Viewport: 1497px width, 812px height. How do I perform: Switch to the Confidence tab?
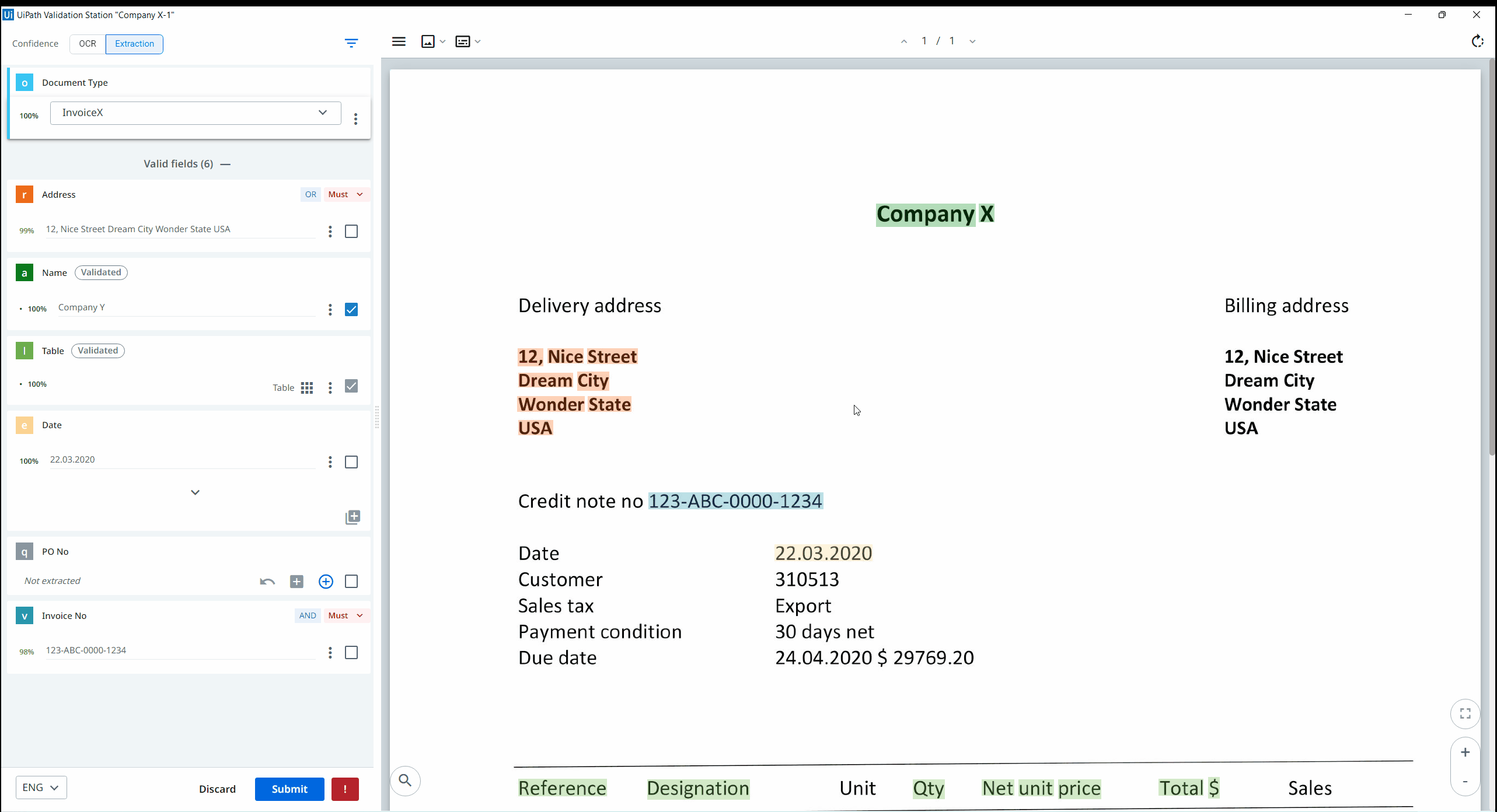(35, 43)
